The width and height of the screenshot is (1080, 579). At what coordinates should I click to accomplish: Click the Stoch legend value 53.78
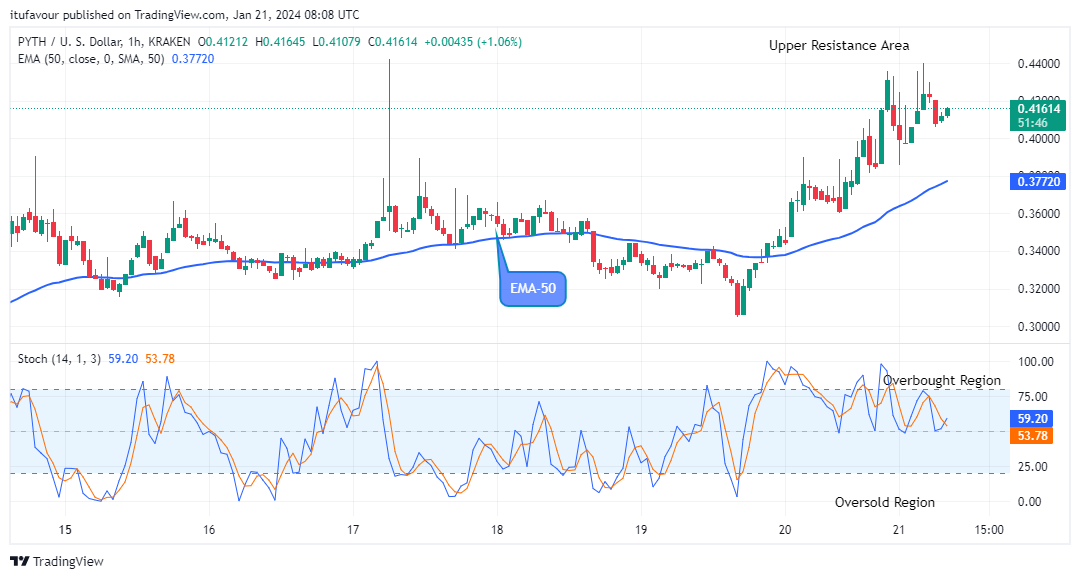160,359
